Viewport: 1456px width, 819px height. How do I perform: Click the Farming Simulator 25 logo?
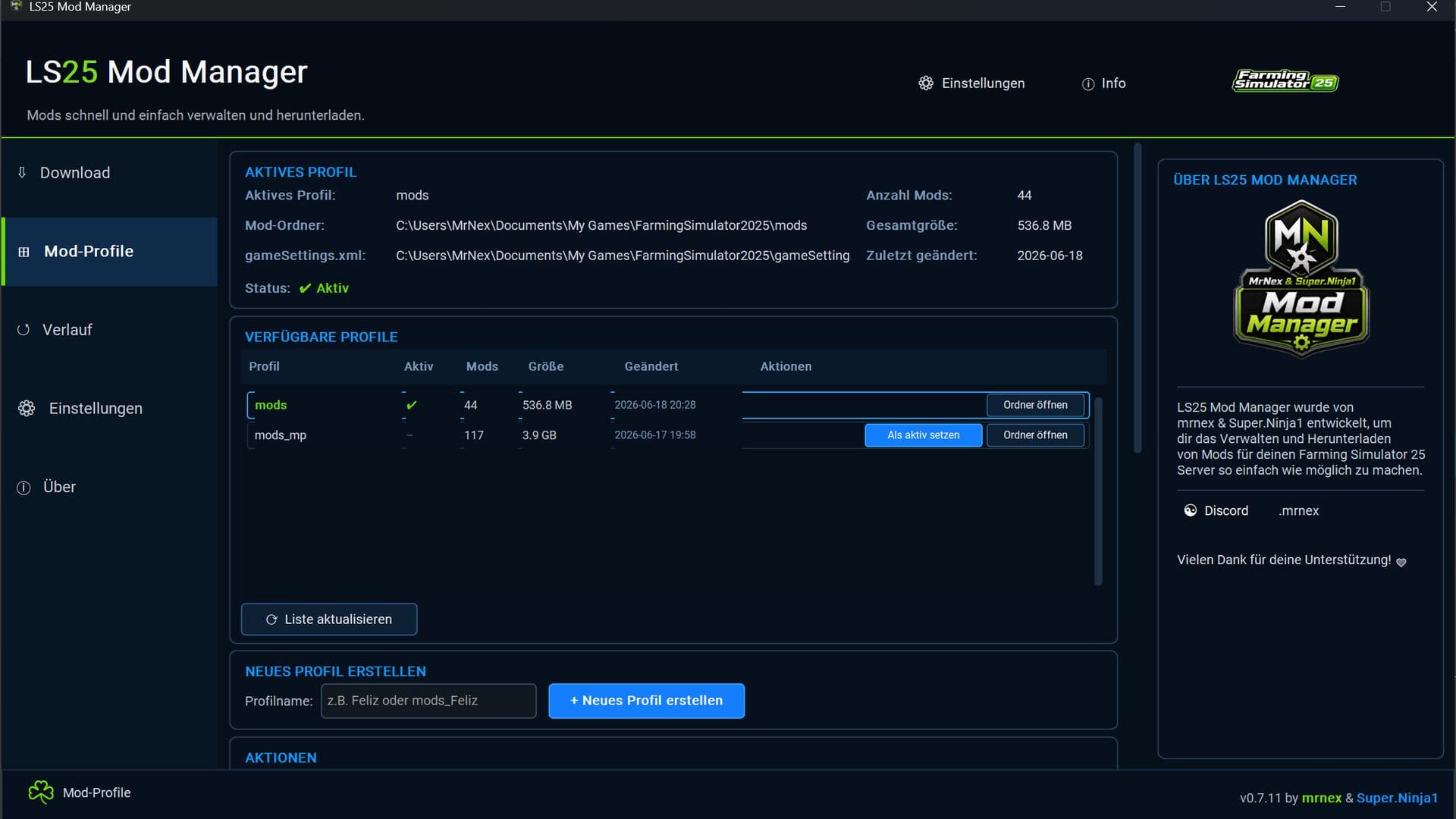pyautogui.click(x=1285, y=80)
